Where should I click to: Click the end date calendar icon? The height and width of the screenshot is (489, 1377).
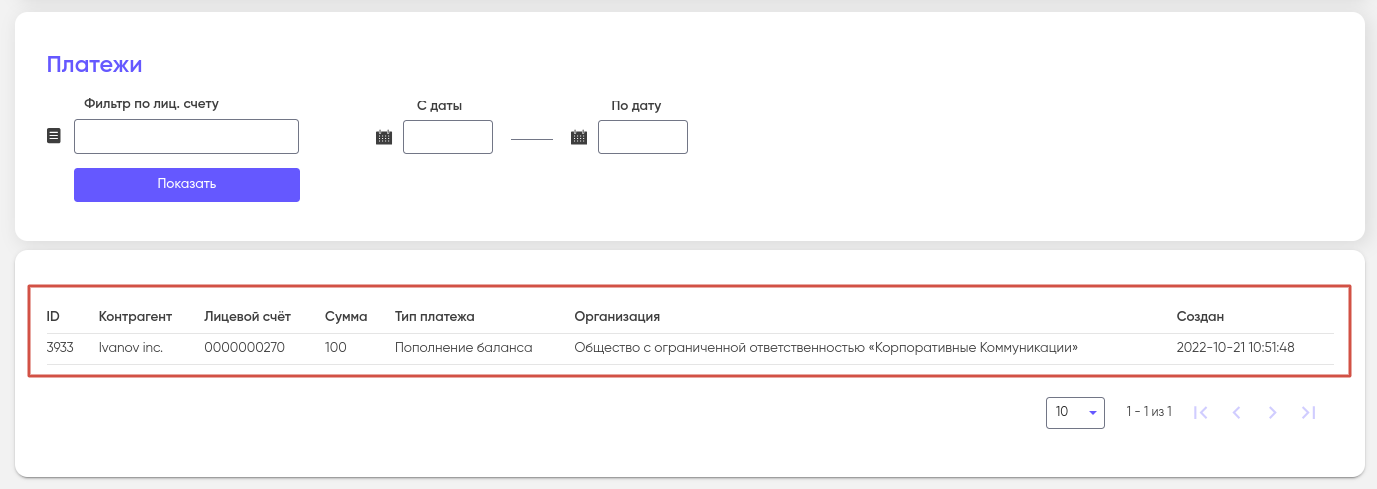click(579, 137)
